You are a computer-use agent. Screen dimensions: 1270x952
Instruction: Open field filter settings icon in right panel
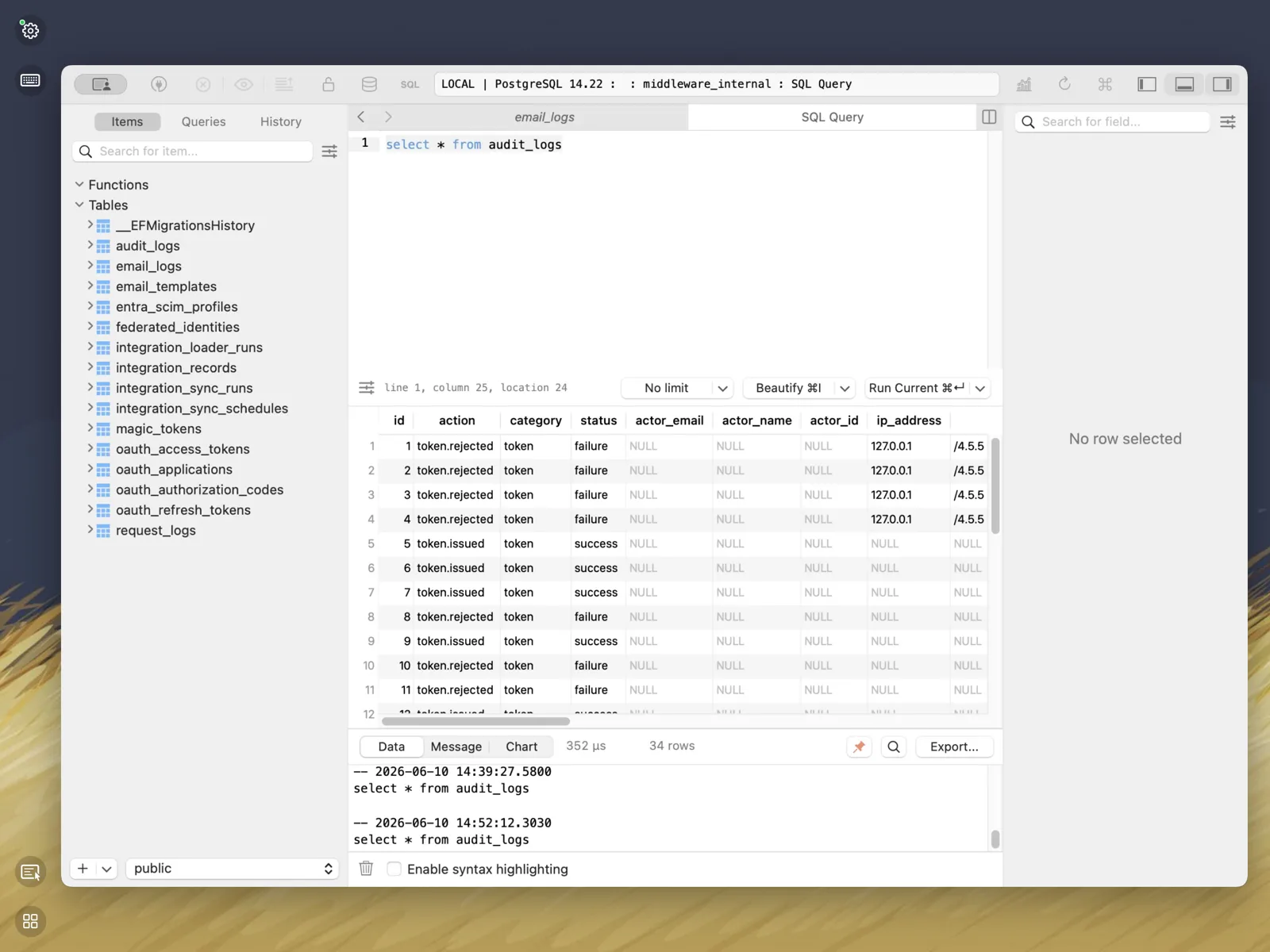[x=1228, y=121]
